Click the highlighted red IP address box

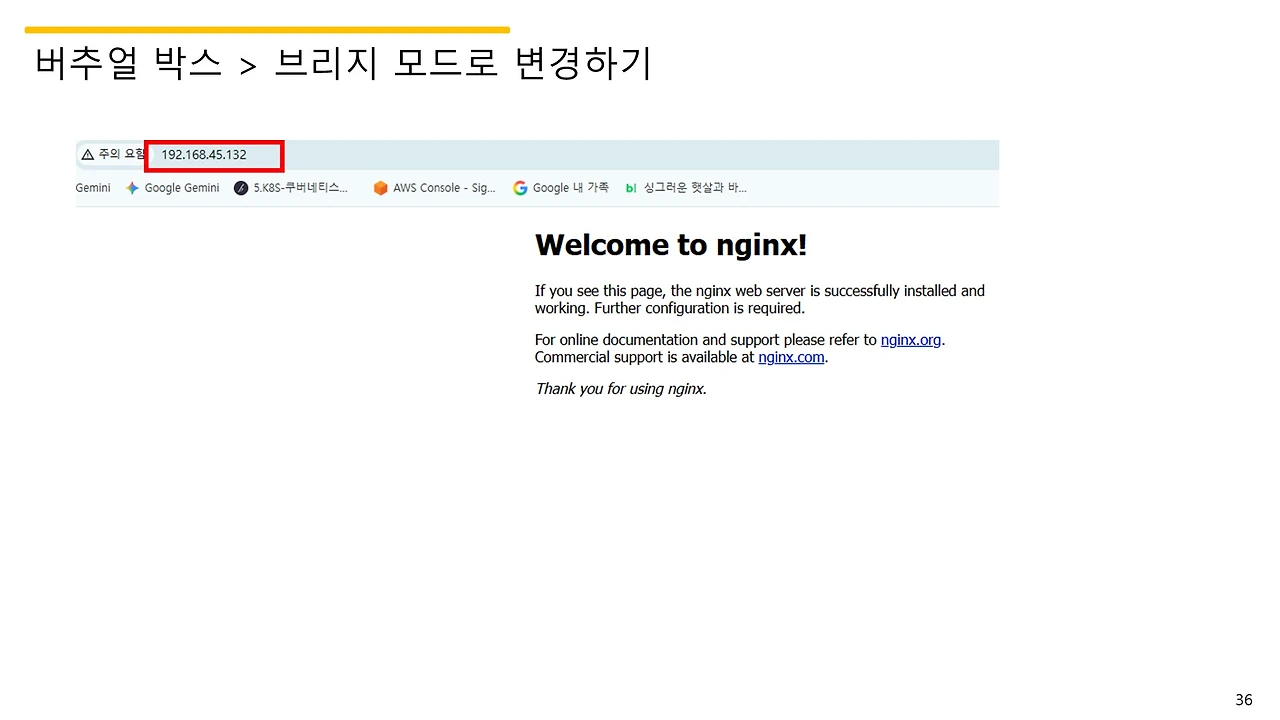point(214,155)
